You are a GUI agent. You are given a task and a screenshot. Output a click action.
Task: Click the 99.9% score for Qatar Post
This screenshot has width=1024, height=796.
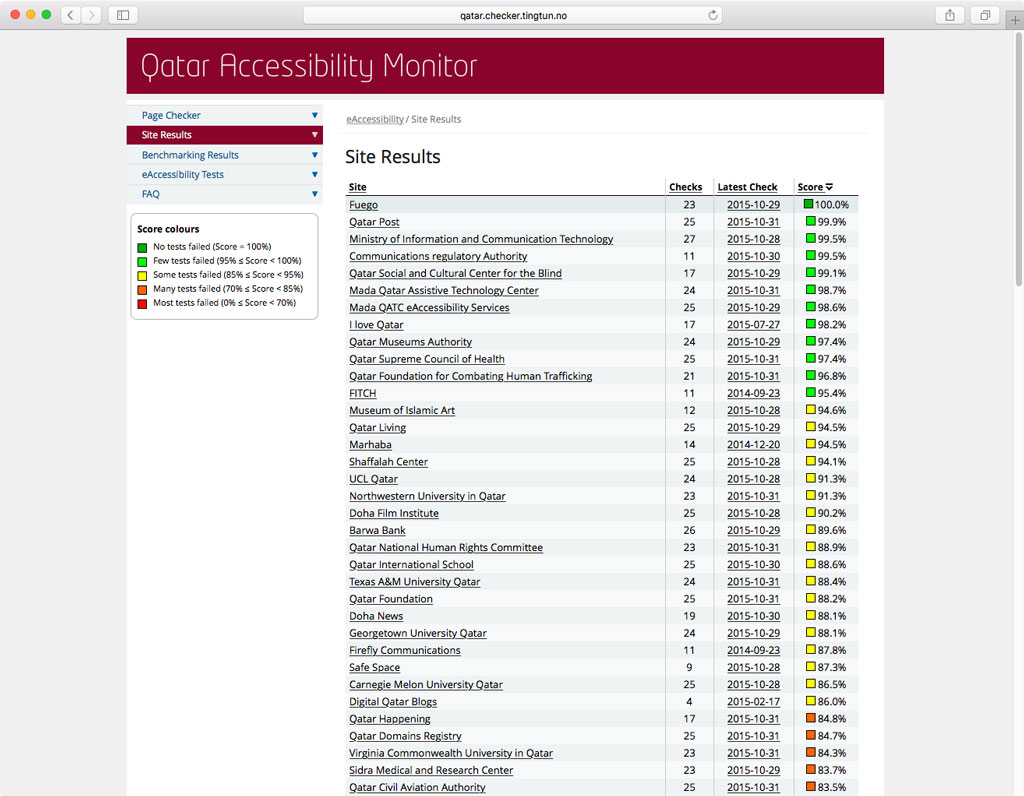(831, 222)
